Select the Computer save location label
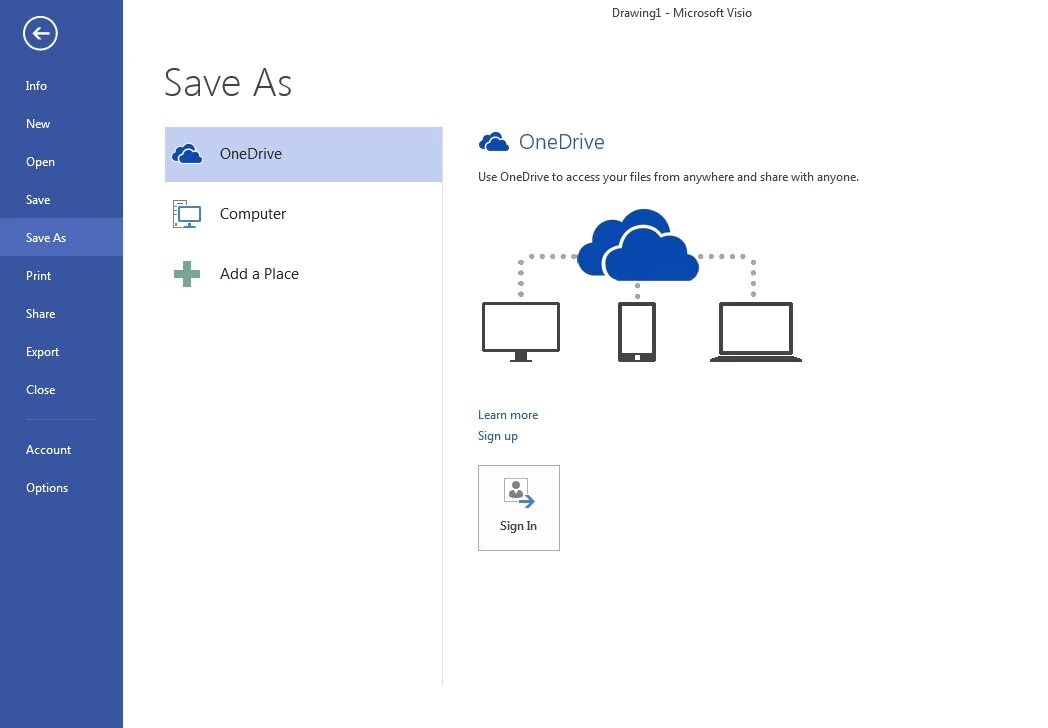The height and width of the screenshot is (728, 1048). (x=253, y=214)
